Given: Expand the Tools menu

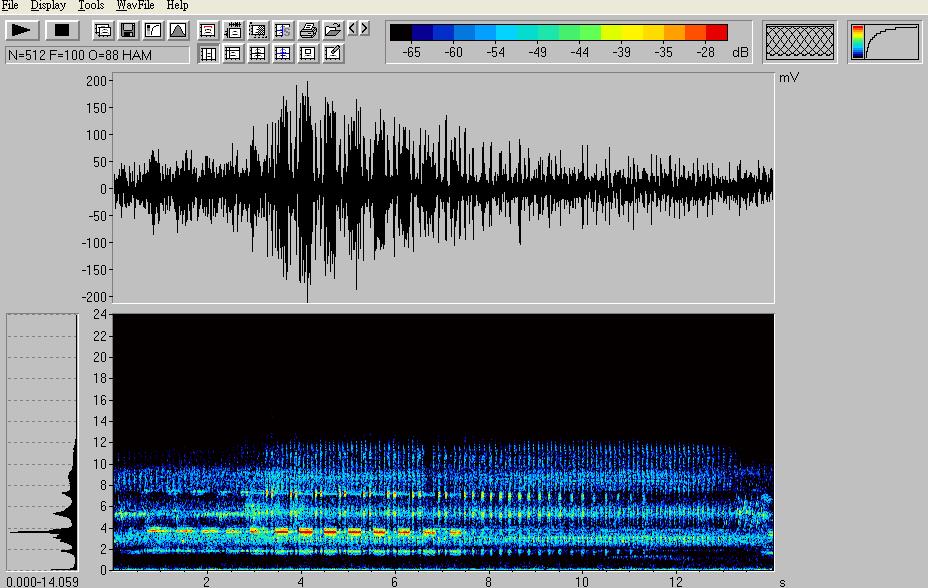Looking at the screenshot, I should click(x=91, y=6).
